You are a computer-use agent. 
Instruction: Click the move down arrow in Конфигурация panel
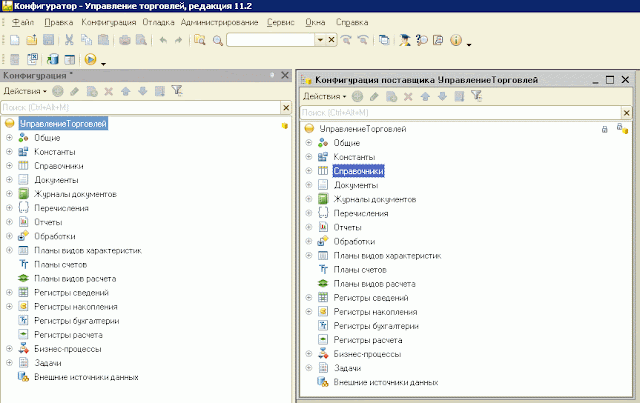(x=142, y=91)
